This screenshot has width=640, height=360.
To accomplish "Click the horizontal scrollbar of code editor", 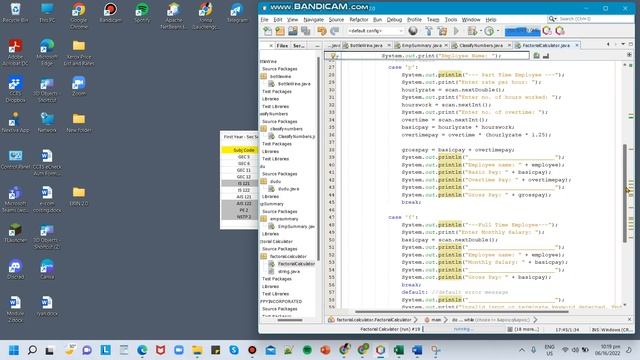I will click(x=462, y=311).
